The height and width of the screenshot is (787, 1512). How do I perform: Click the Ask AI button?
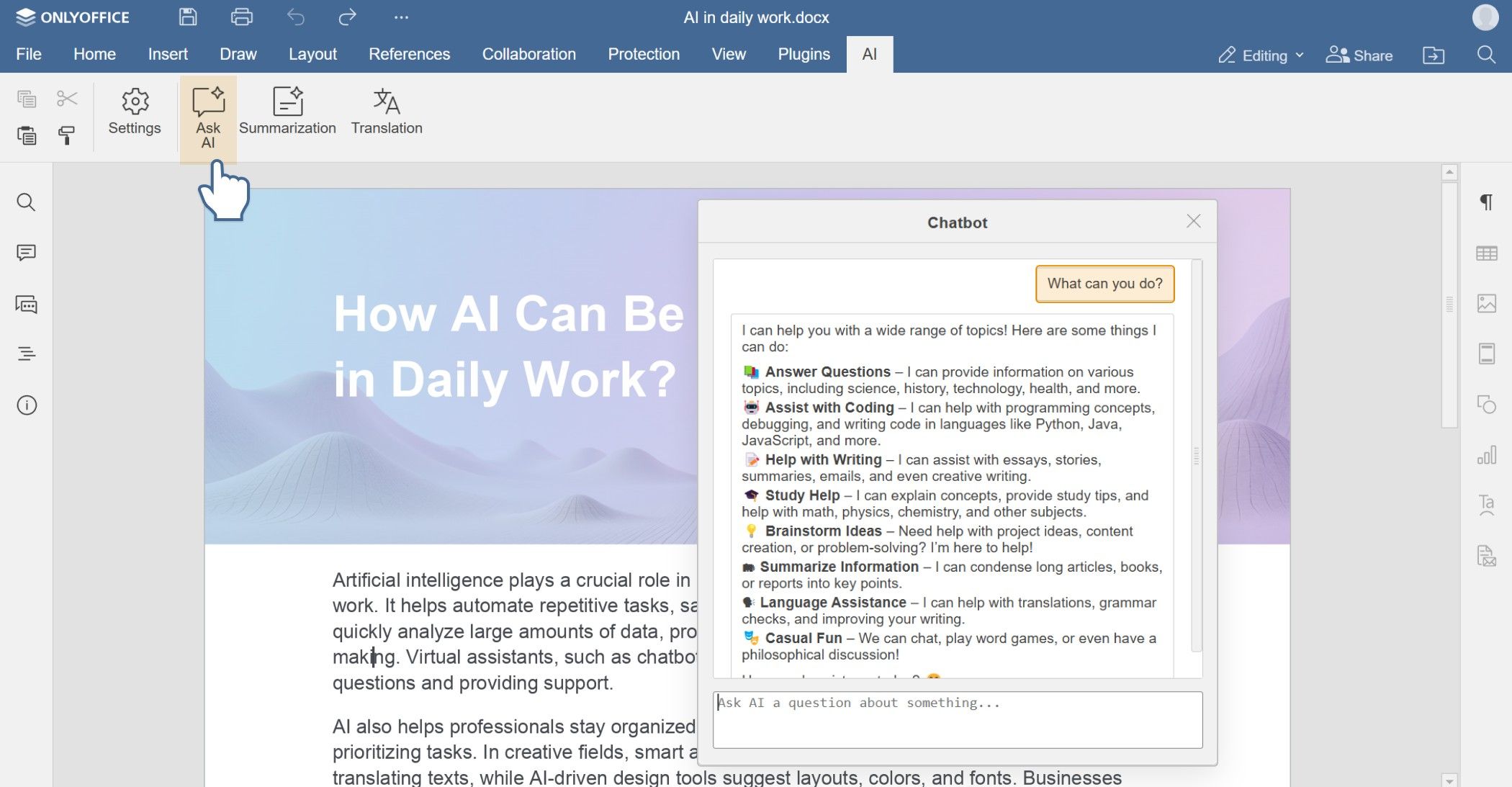pyautogui.click(x=208, y=119)
